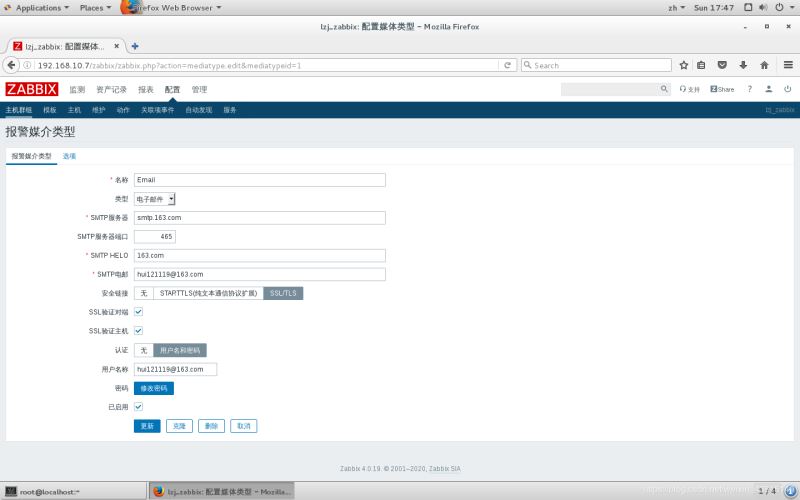Screen dimensions: 800x500
Task: Click the SMTP服务器端口 field 465
Action: coord(155,236)
